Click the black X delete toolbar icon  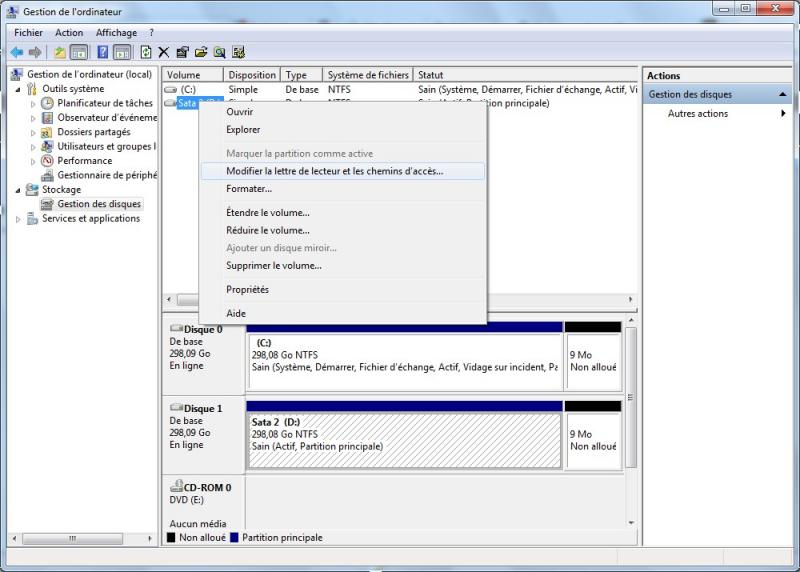pos(164,52)
